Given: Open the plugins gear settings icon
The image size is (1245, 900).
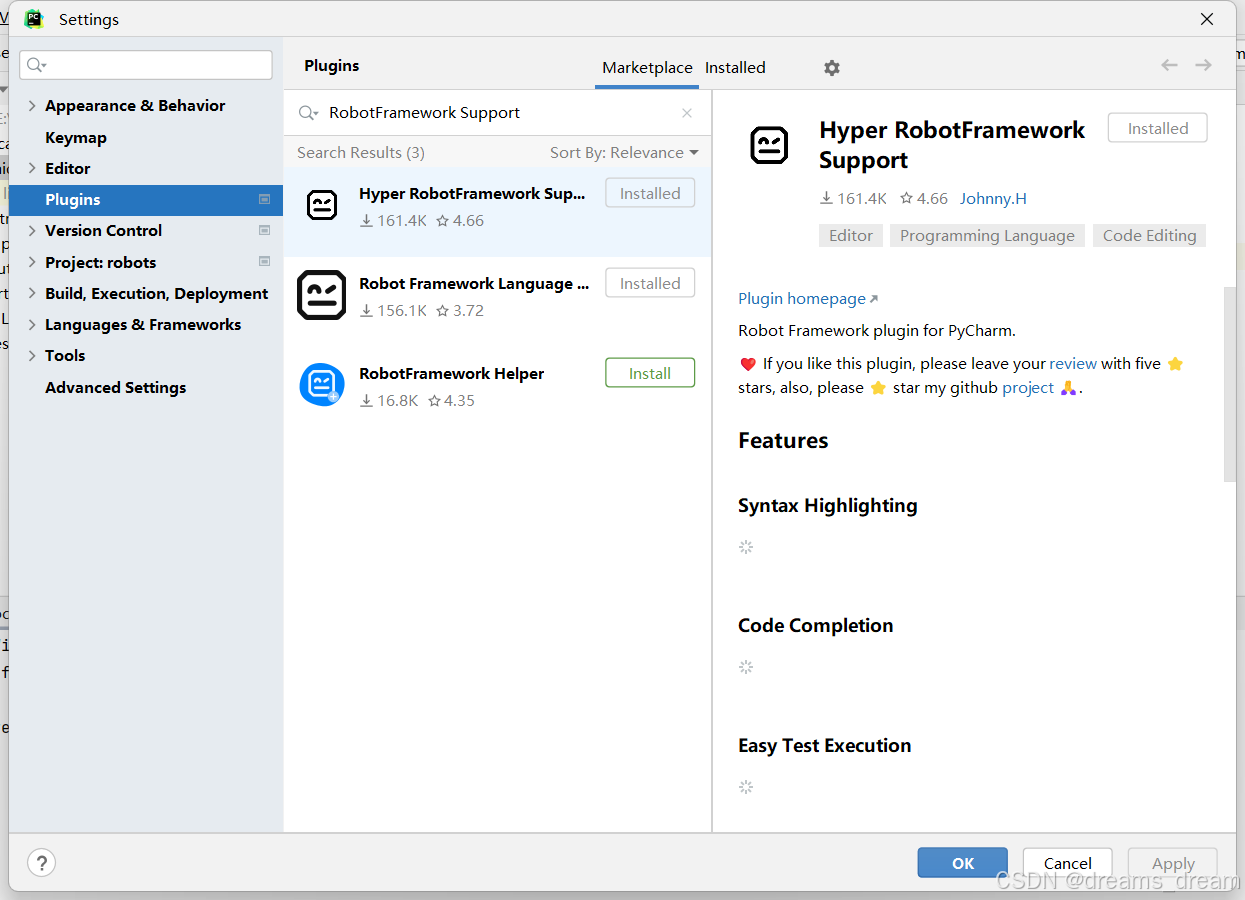Looking at the screenshot, I should (x=832, y=68).
